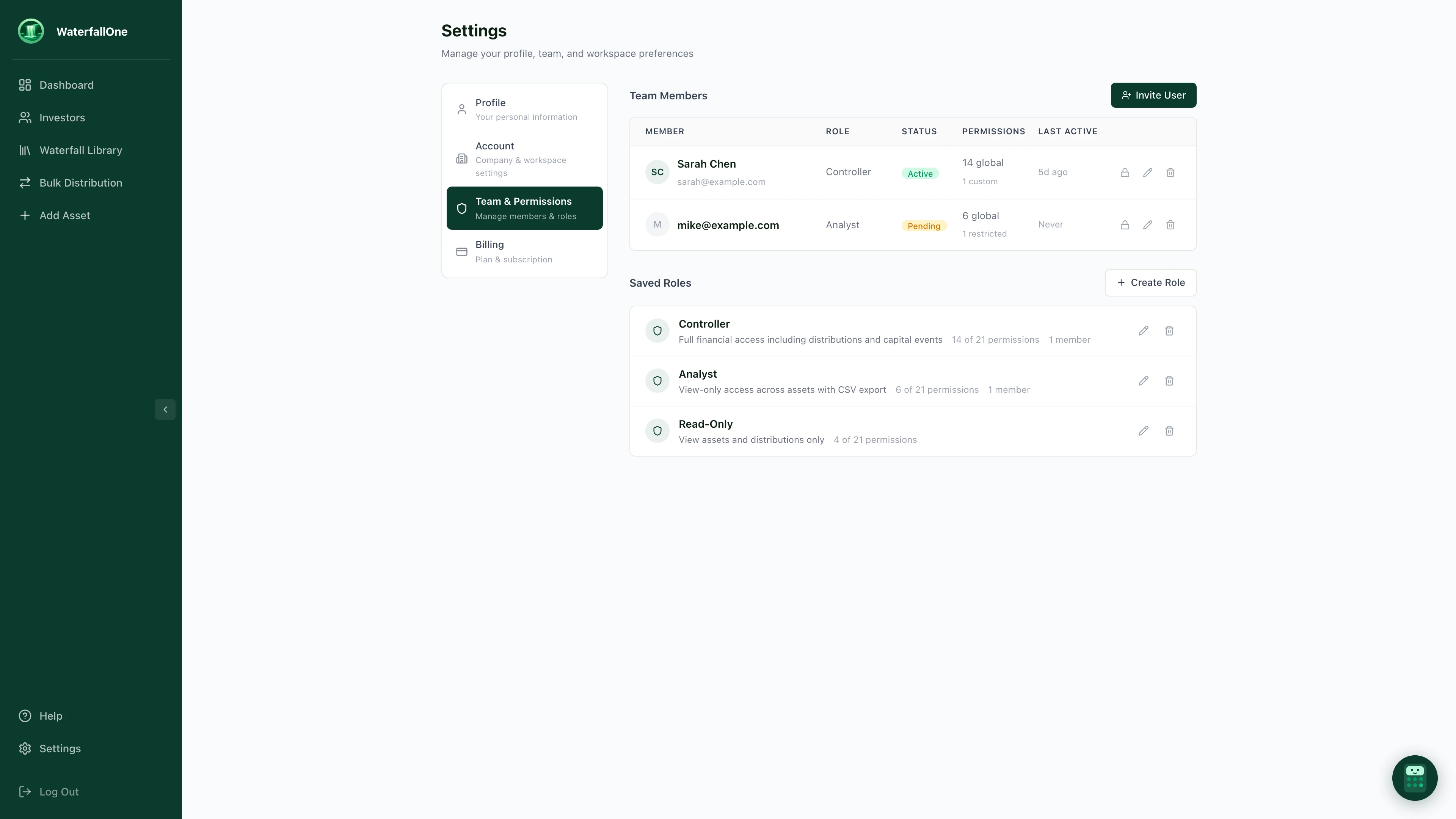Log out of WaterfallOne
Image resolution: width=1456 pixels, height=819 pixels.
point(60,791)
